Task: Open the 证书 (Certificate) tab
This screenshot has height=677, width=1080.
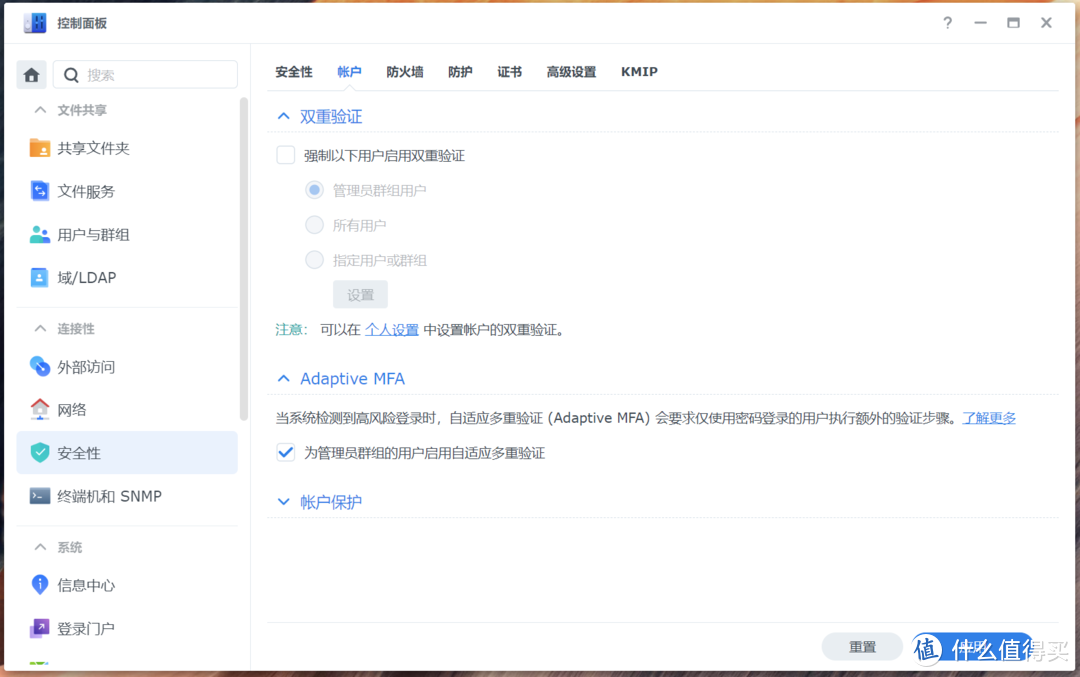Action: click(509, 71)
